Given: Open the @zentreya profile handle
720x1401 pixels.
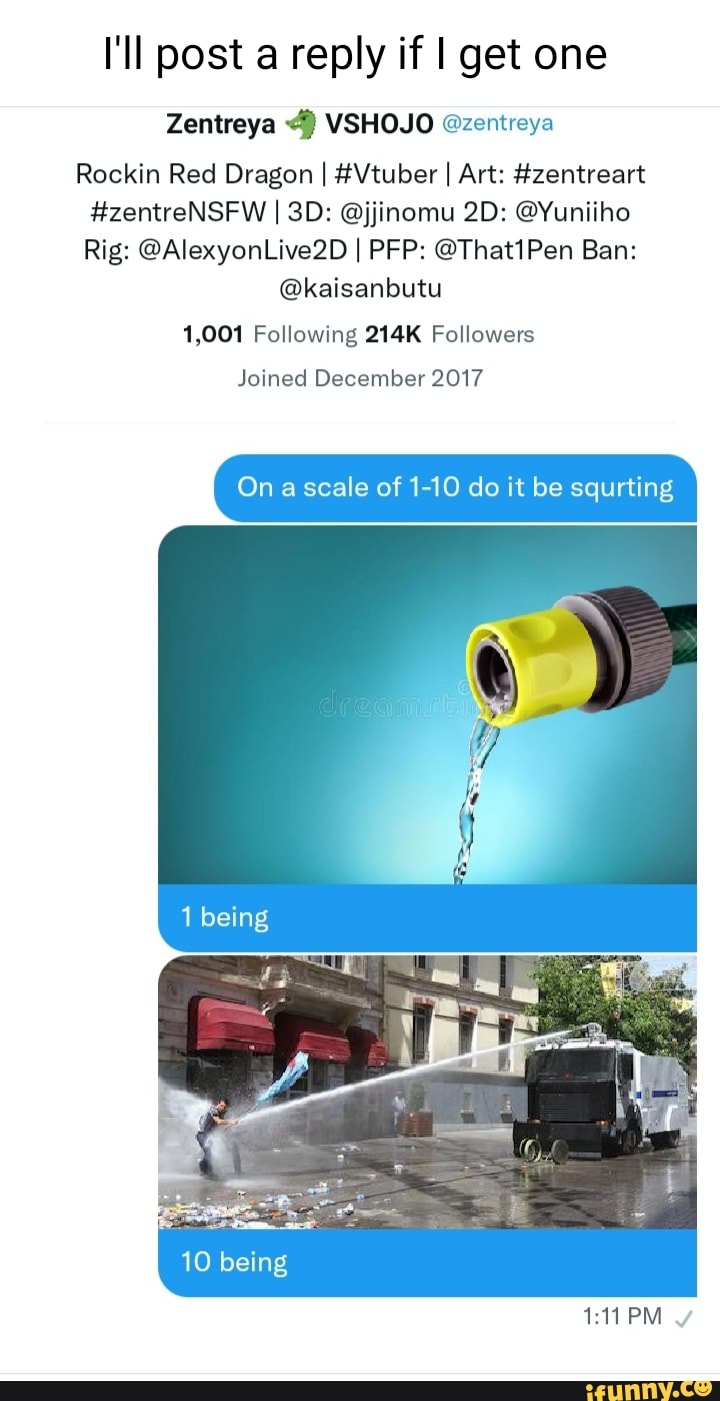Looking at the screenshot, I should 497,124.
